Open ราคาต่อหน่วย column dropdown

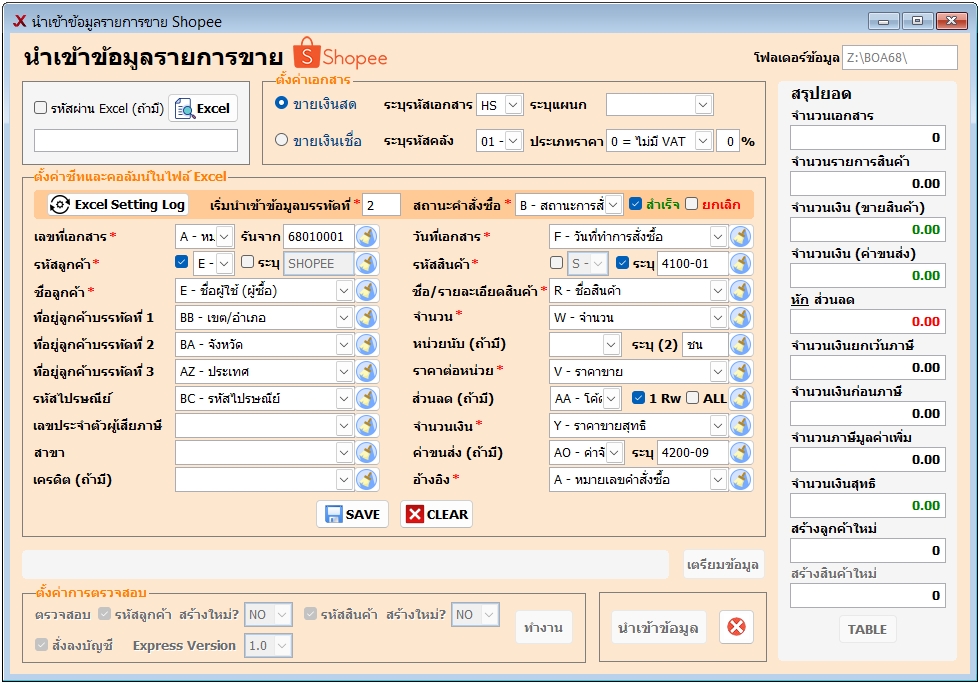[717, 372]
